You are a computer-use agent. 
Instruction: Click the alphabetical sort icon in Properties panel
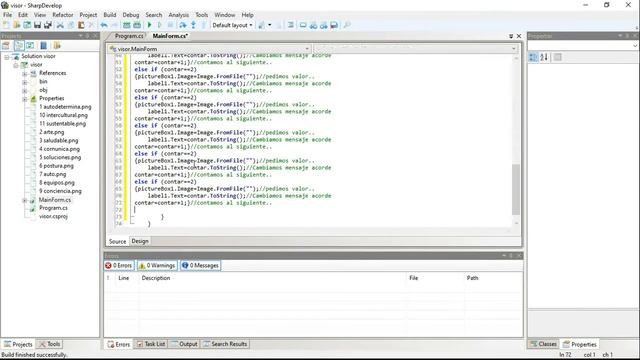544,57
